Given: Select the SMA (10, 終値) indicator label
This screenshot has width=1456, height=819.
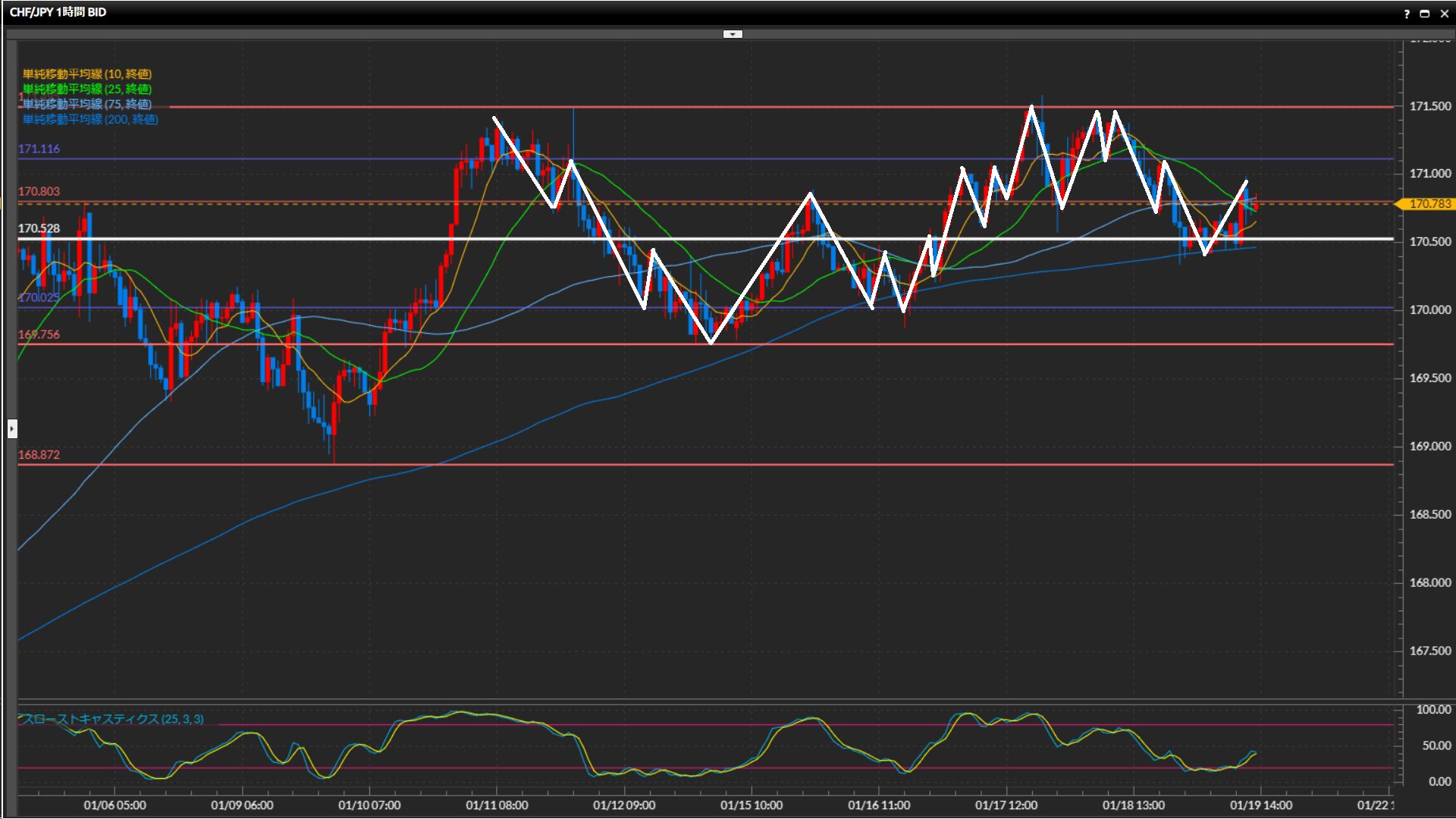Looking at the screenshot, I should pyautogui.click(x=87, y=74).
